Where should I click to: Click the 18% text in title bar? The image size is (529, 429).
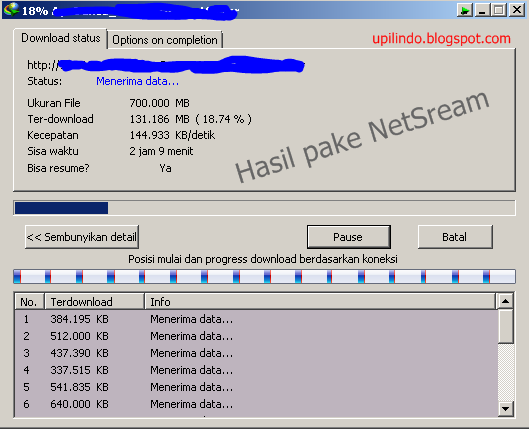tap(35, 11)
